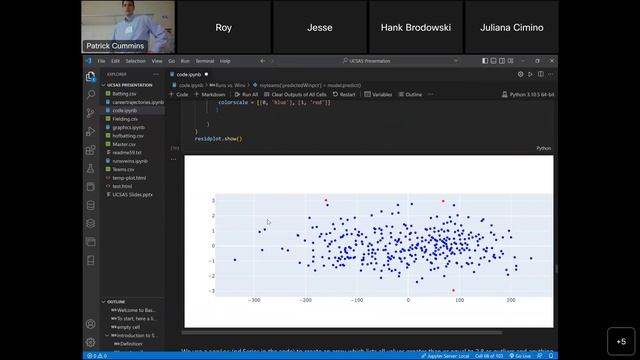Click the errors and warnings status indicator
The image size is (640, 360).
click(x=97, y=356)
